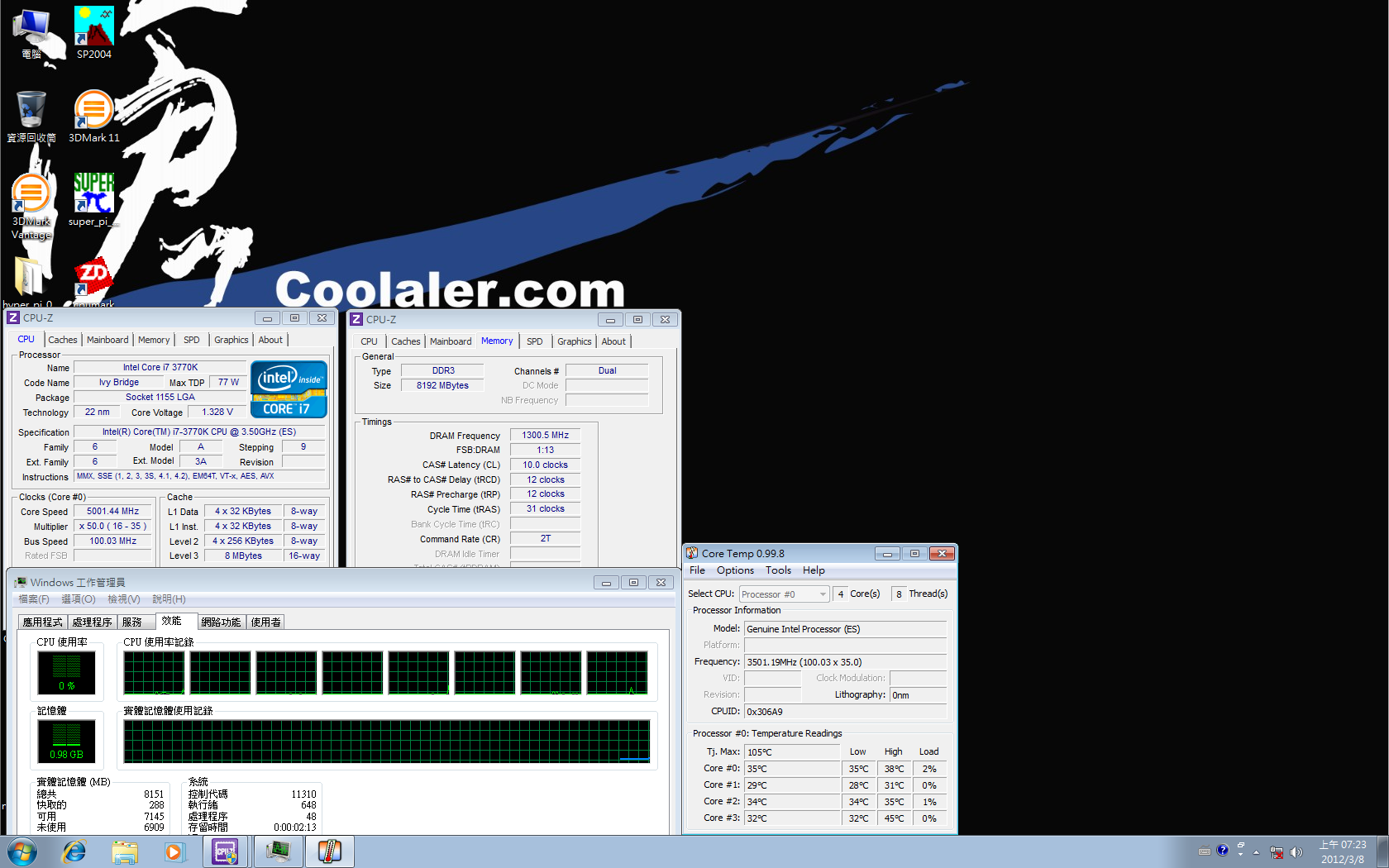Click the Windows Start button

click(x=21, y=851)
